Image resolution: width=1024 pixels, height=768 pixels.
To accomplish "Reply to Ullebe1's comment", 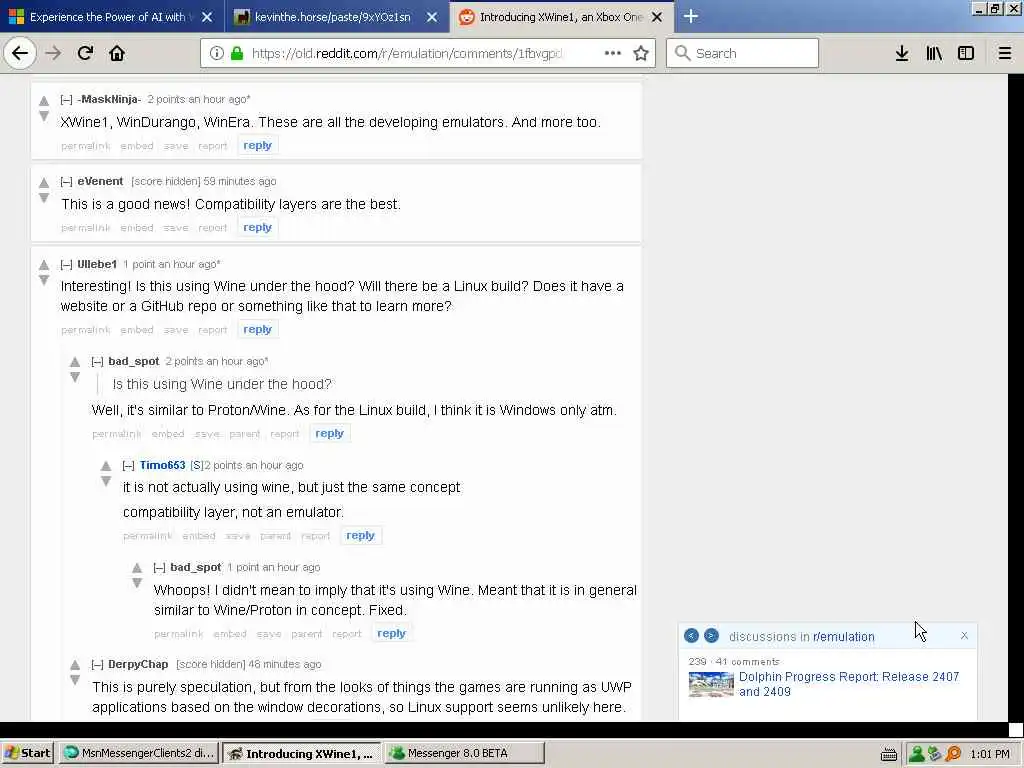I will (257, 329).
